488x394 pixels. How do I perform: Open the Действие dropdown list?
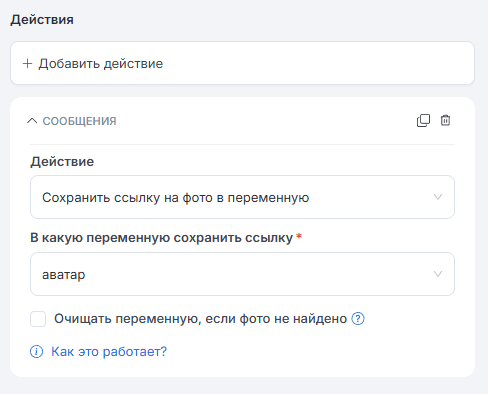tap(242, 197)
